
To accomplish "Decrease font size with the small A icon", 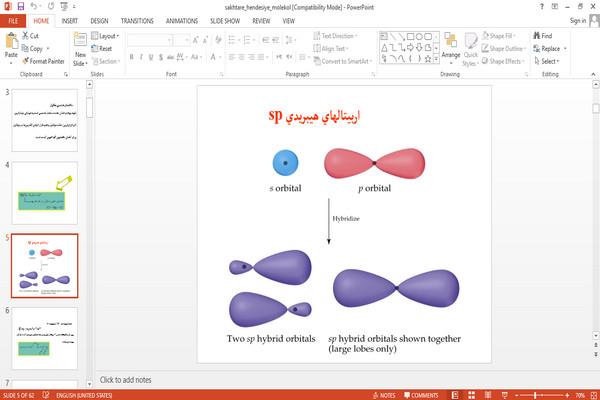I will point(206,40).
